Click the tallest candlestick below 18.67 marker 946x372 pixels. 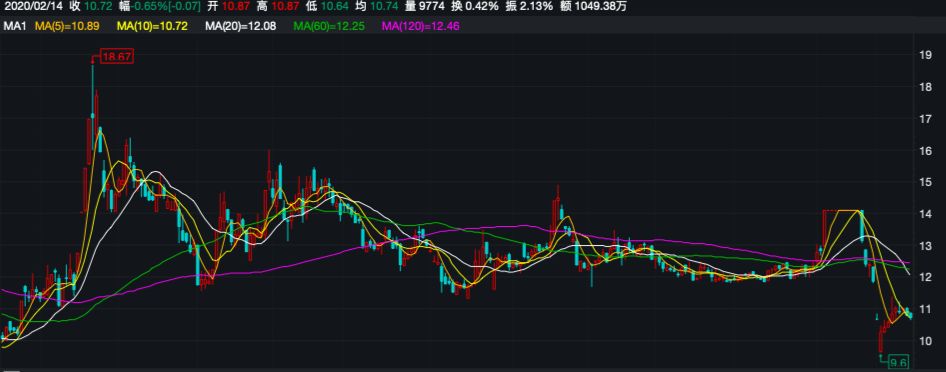click(93, 107)
